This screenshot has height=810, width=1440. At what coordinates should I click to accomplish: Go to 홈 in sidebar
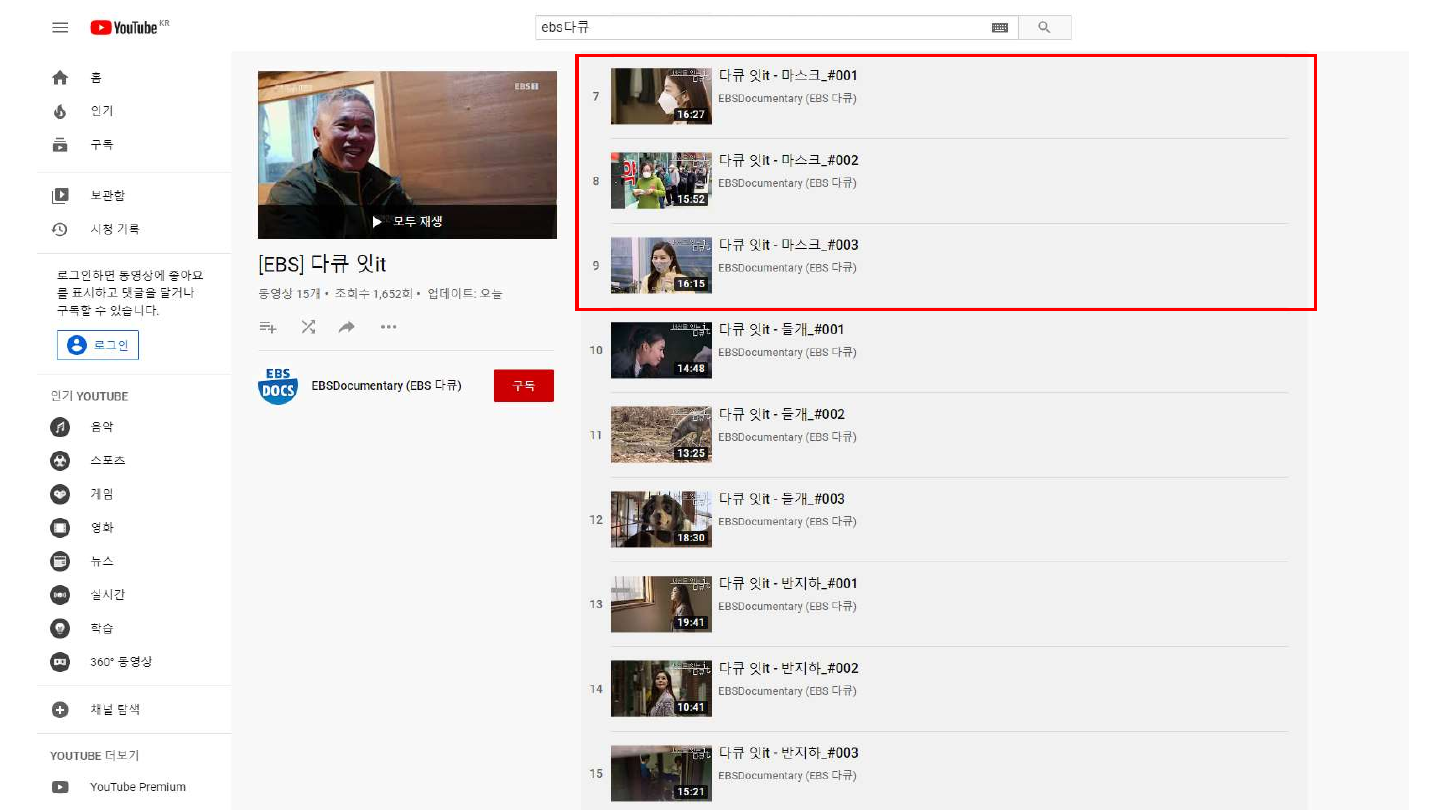96,78
